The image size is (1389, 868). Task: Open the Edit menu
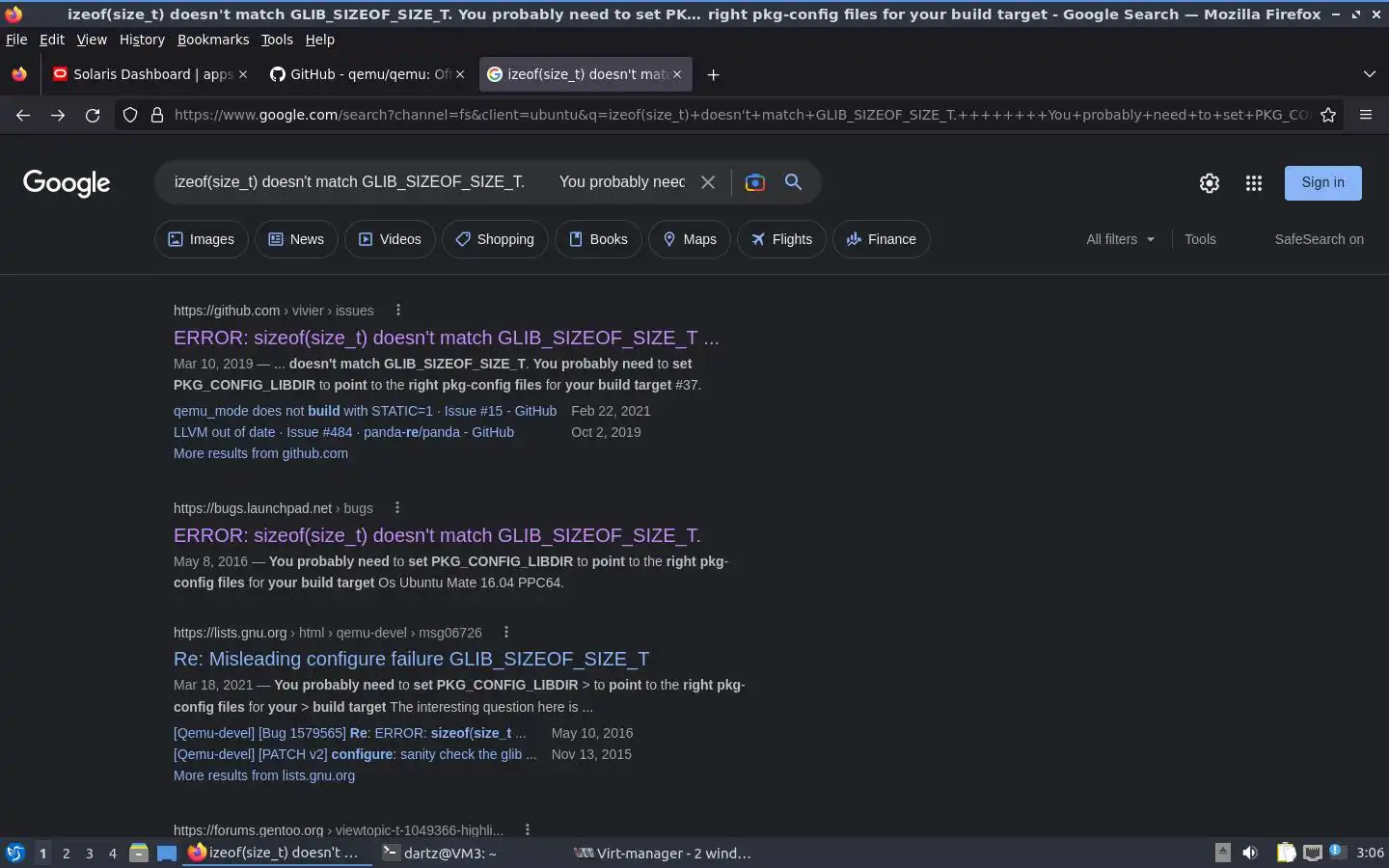coord(52,40)
